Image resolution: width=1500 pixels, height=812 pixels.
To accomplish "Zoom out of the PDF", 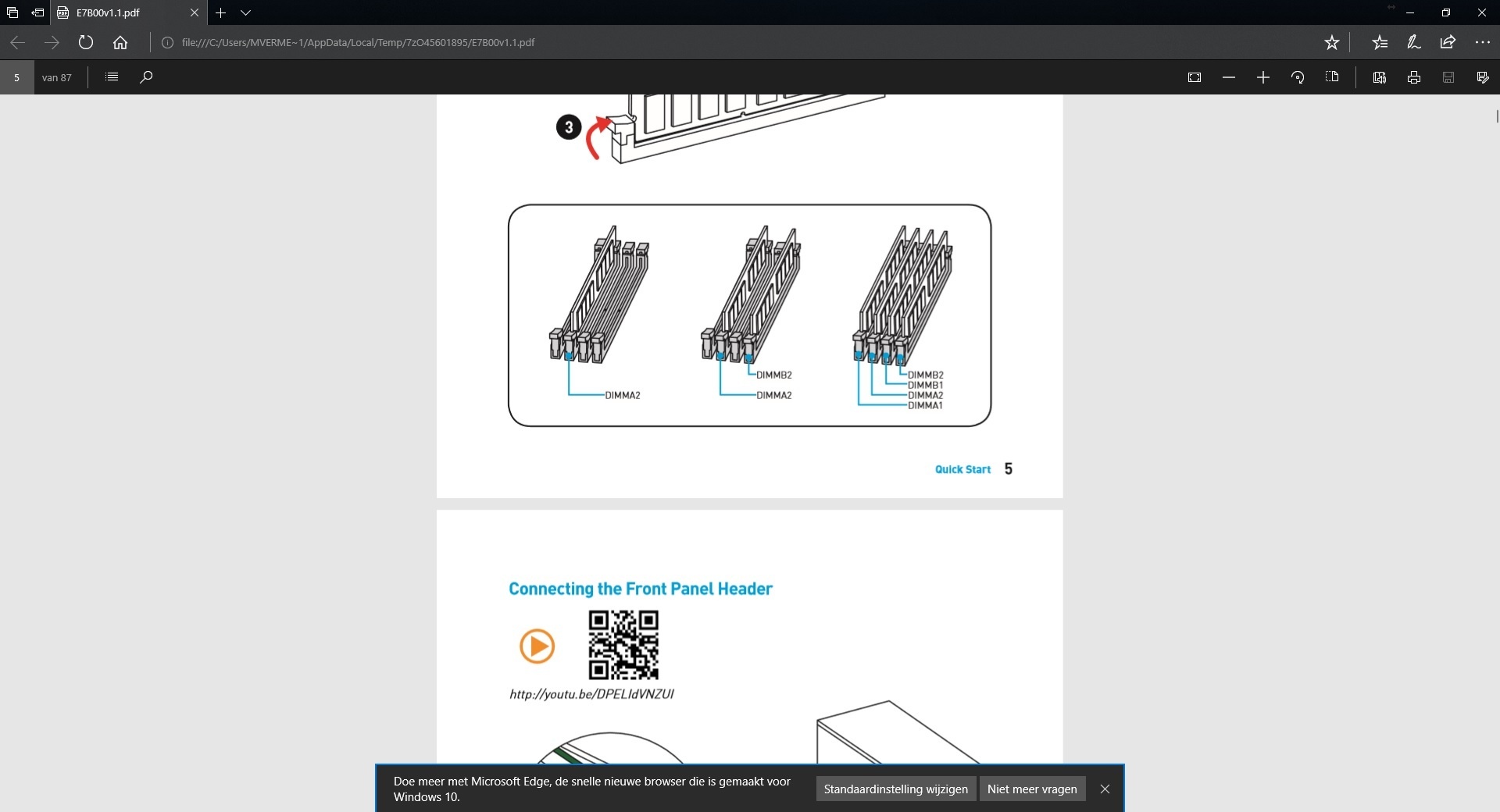I will [x=1229, y=77].
